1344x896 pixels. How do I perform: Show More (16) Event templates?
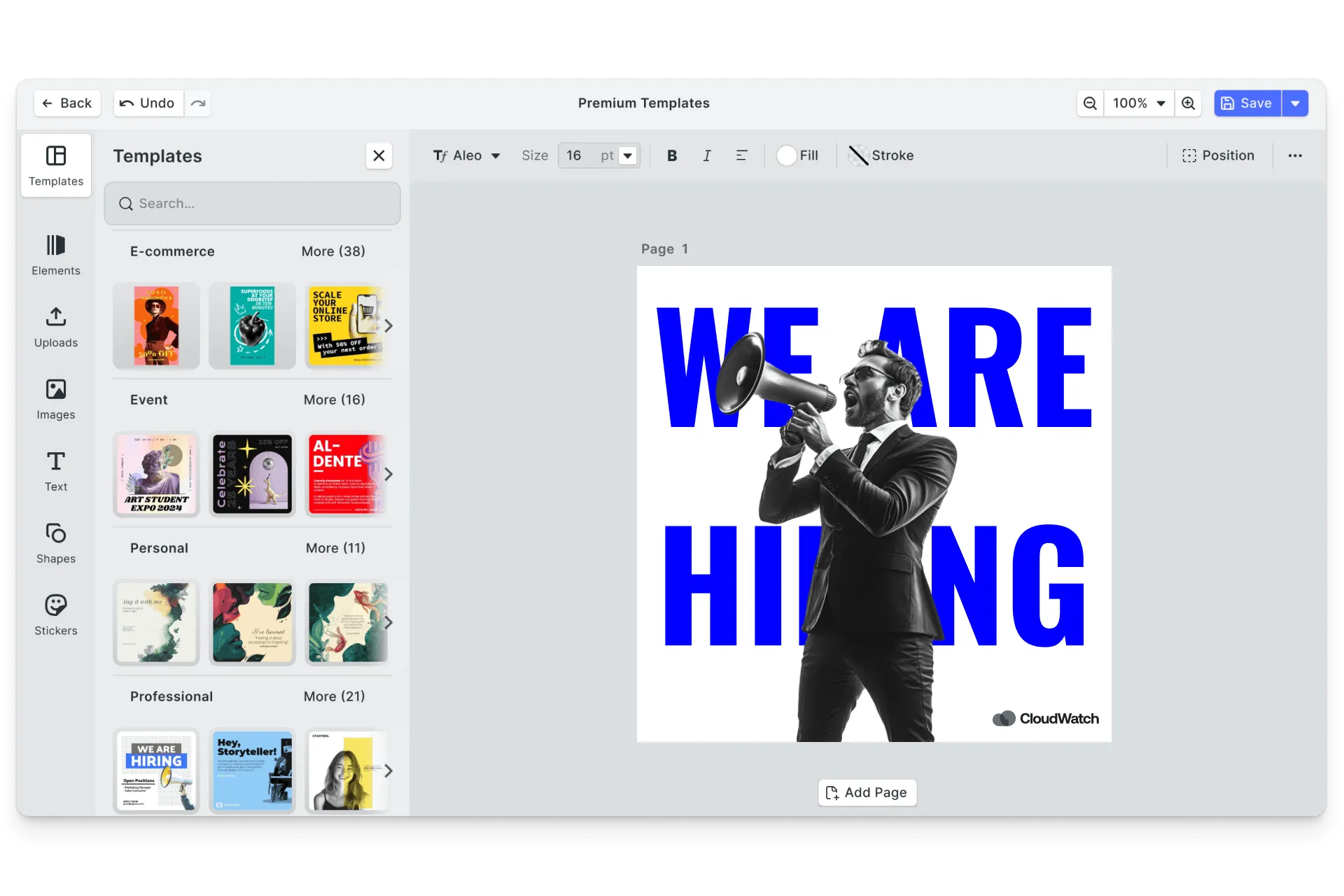click(334, 400)
